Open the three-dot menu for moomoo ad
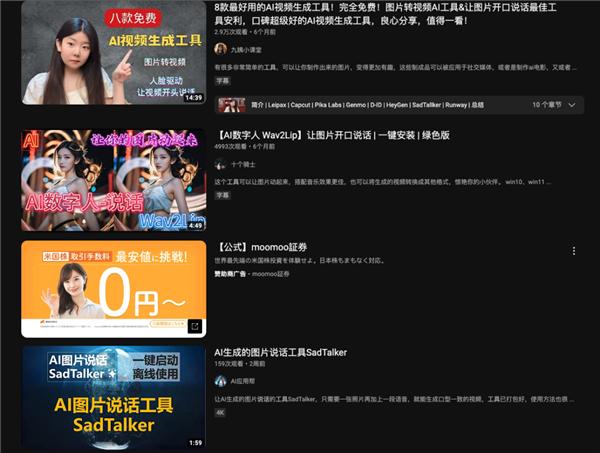 point(574,251)
